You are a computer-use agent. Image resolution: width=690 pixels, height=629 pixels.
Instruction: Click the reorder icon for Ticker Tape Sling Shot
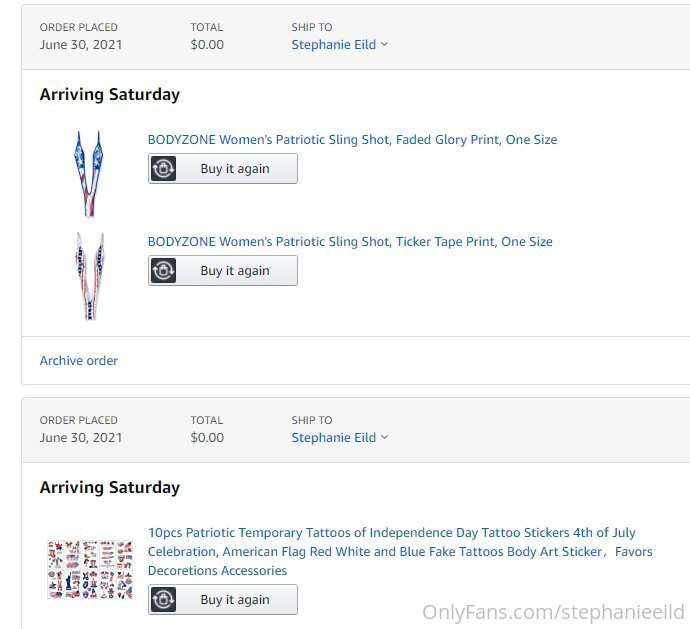point(164,271)
